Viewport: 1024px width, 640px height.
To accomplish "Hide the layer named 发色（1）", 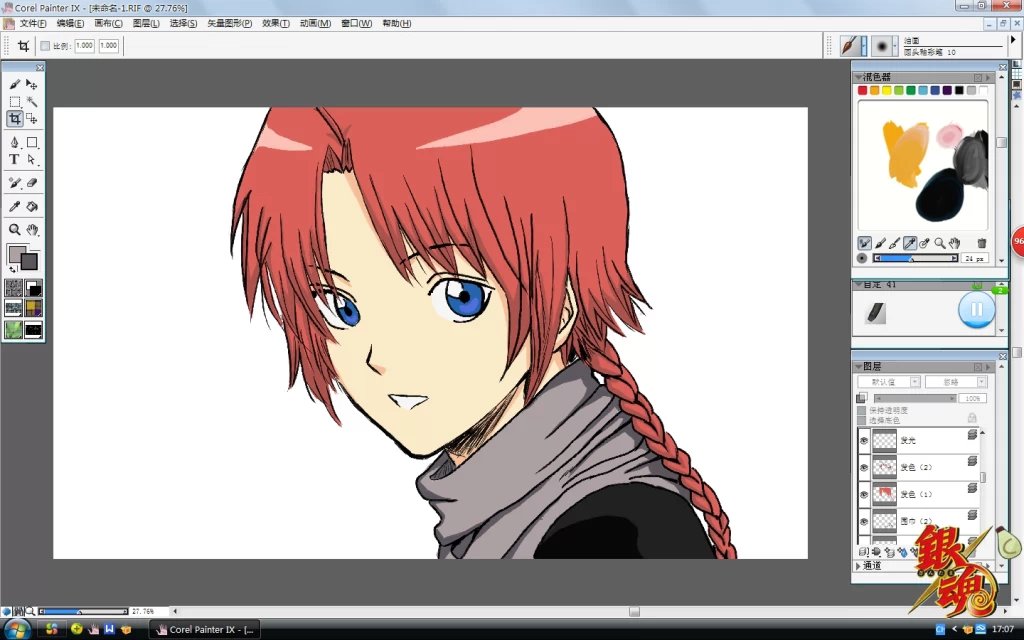I will (x=864, y=494).
